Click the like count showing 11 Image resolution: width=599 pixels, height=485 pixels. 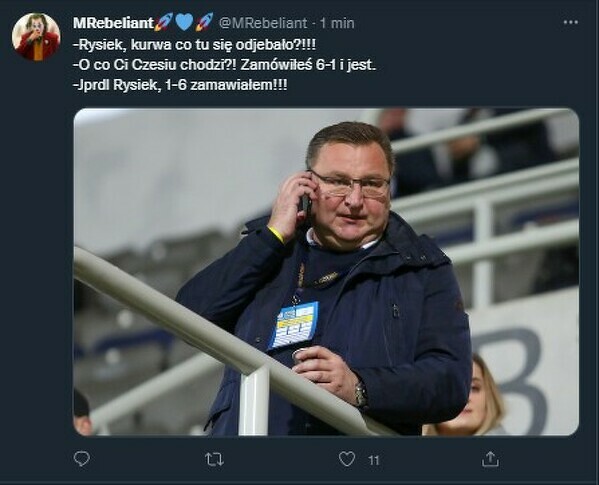(x=374, y=460)
